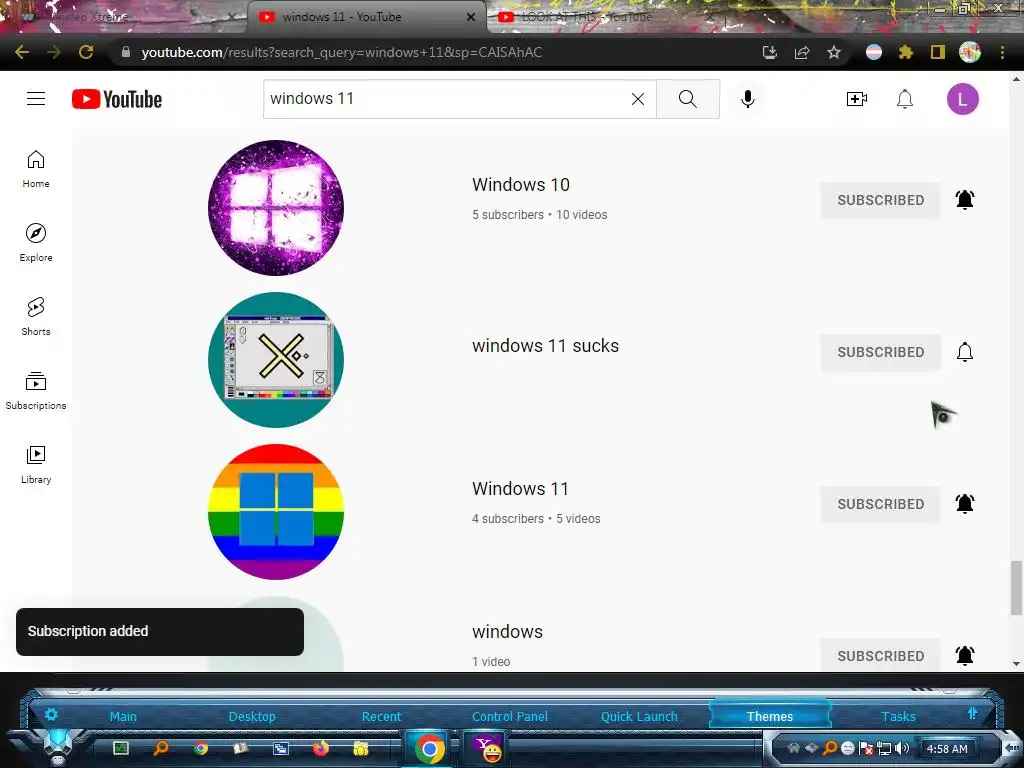This screenshot has height=768, width=1024.
Task: Select the Quick Launch dock tab
Action: click(x=639, y=716)
